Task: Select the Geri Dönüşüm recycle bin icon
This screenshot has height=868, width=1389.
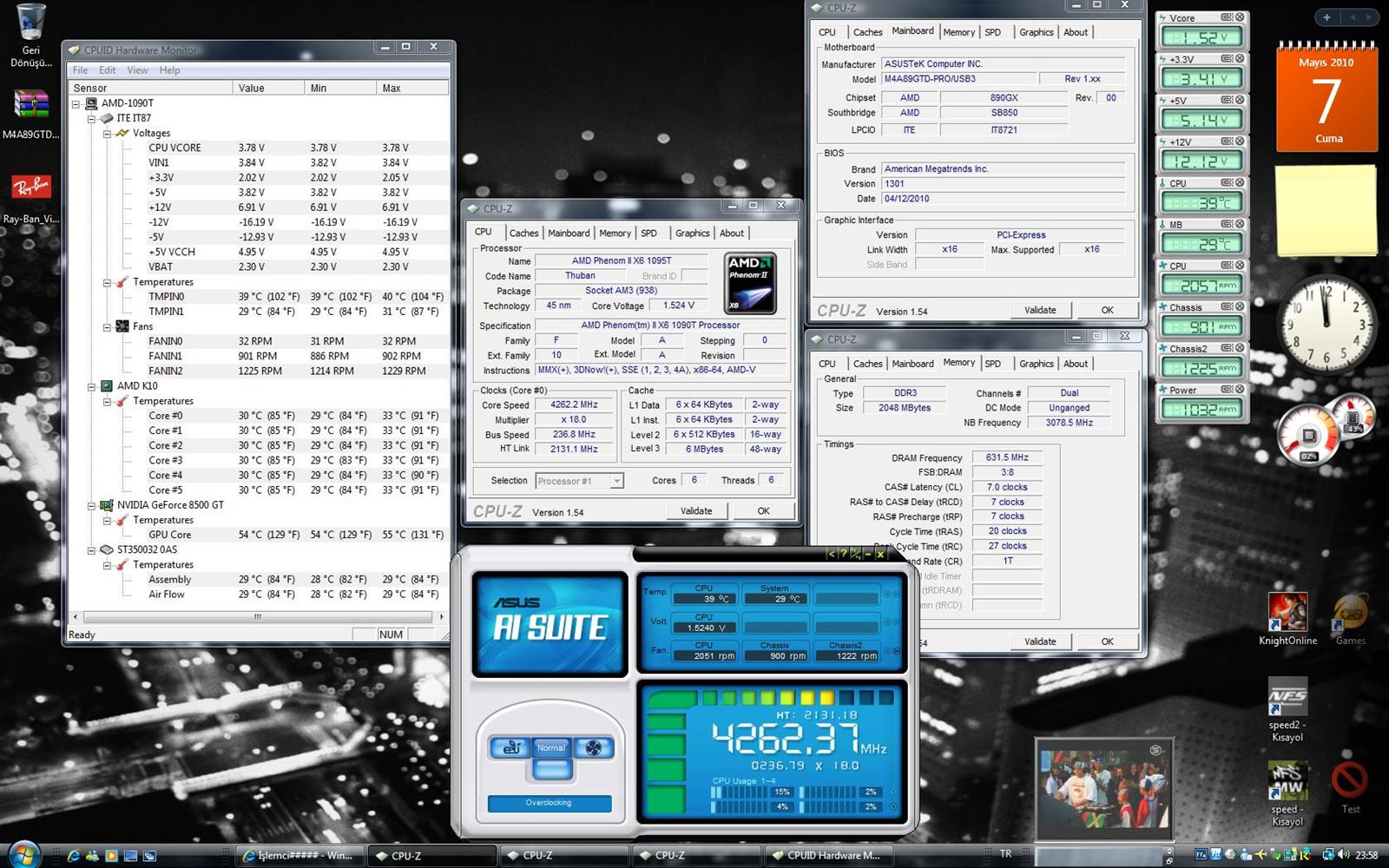Action: 30,35
